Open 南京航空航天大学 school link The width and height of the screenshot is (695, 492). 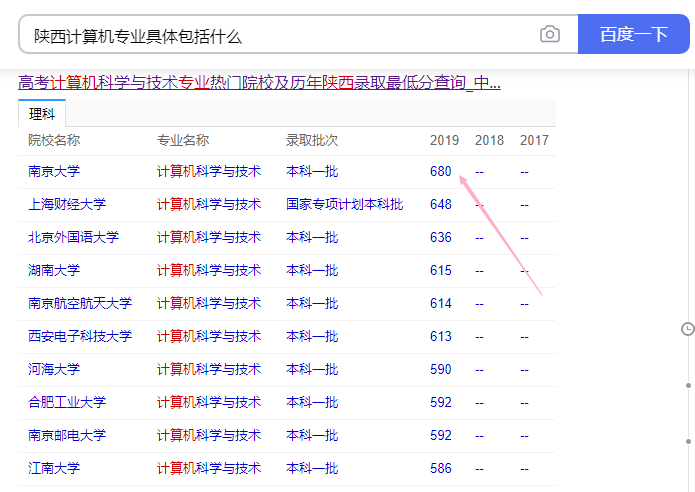[80, 303]
